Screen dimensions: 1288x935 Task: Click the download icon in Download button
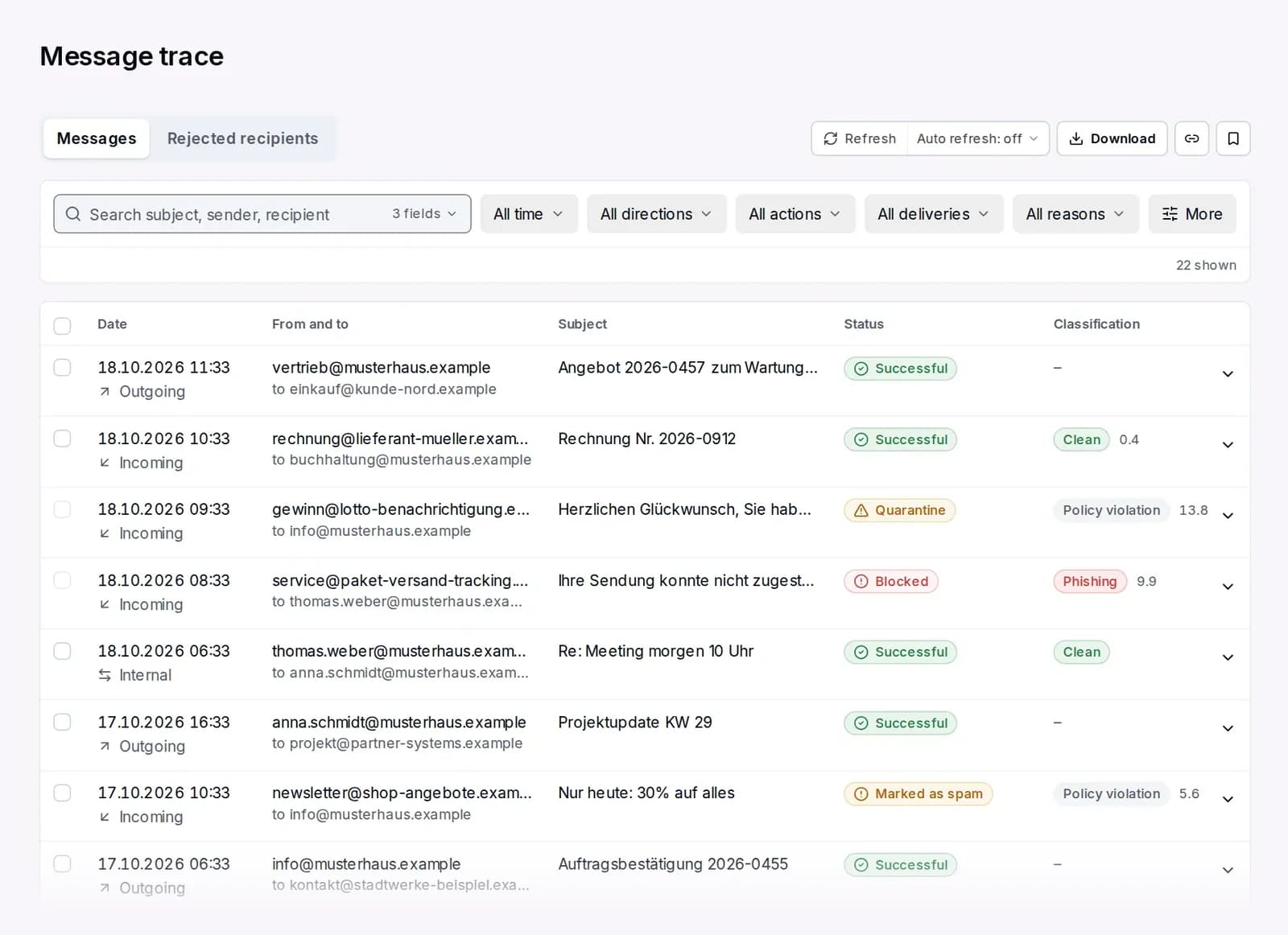[x=1075, y=138]
